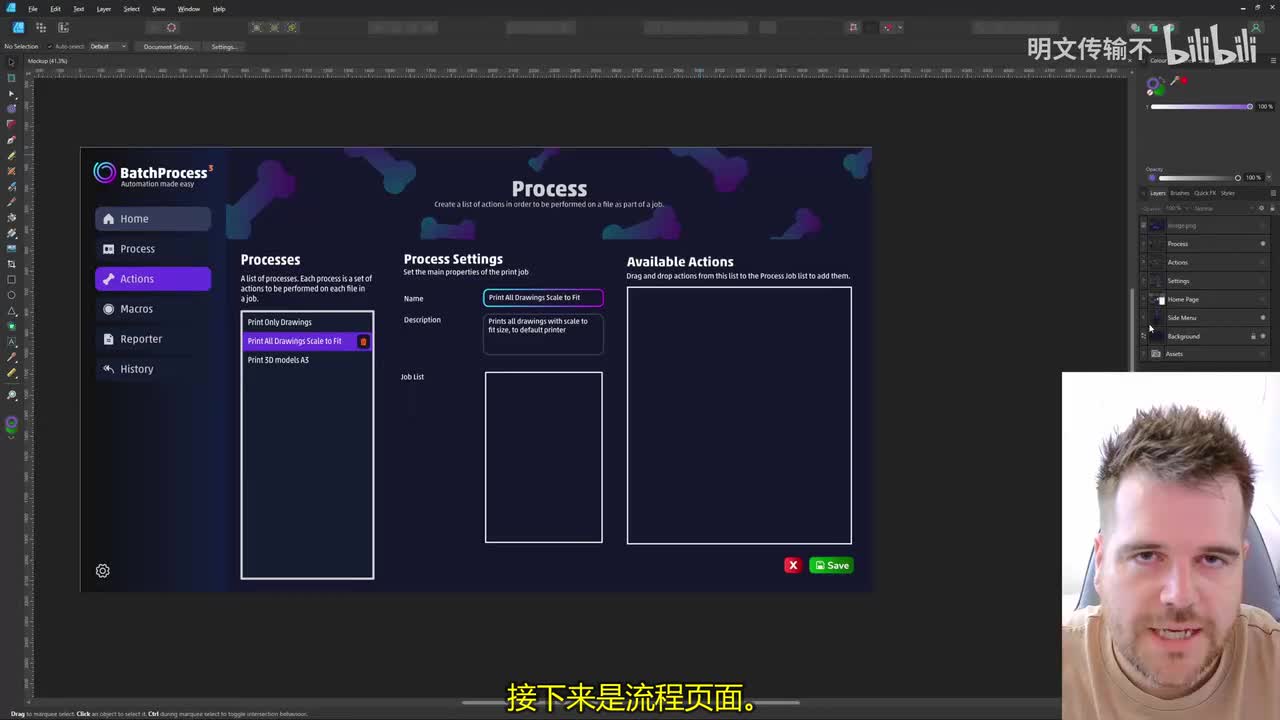Click the red circular sync icon in toolbar

tap(171, 27)
